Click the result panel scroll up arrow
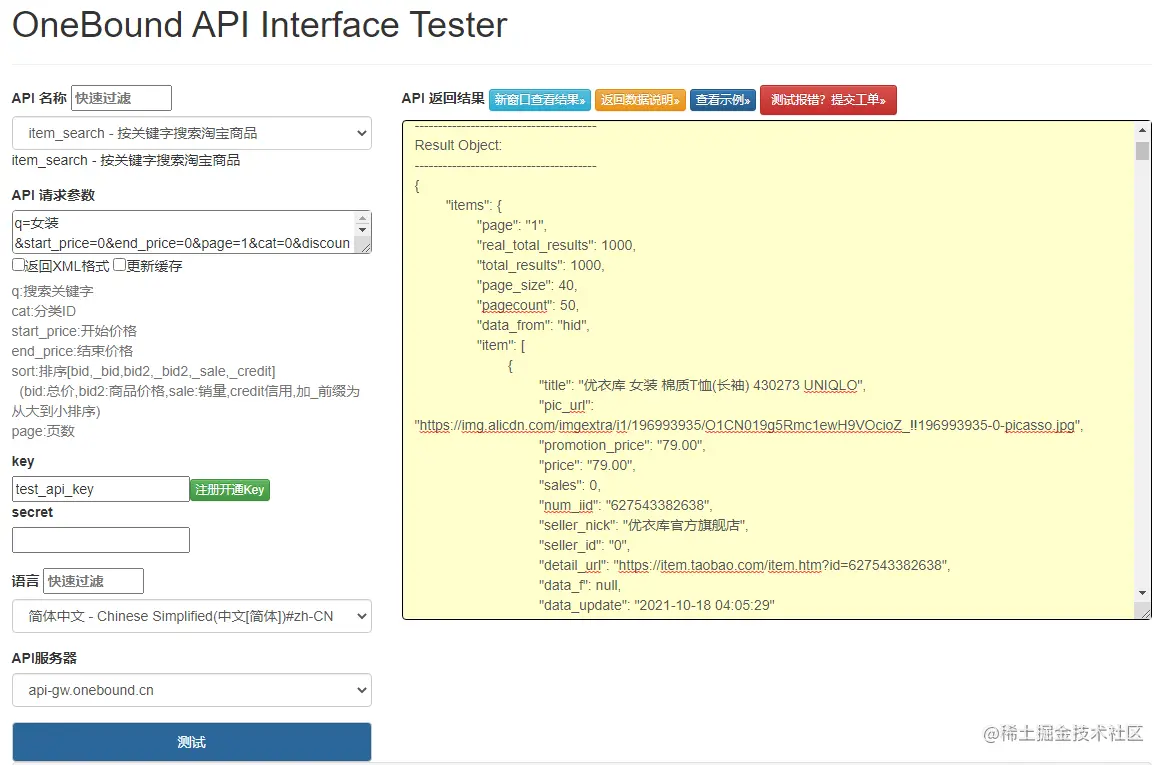 coord(1142,131)
